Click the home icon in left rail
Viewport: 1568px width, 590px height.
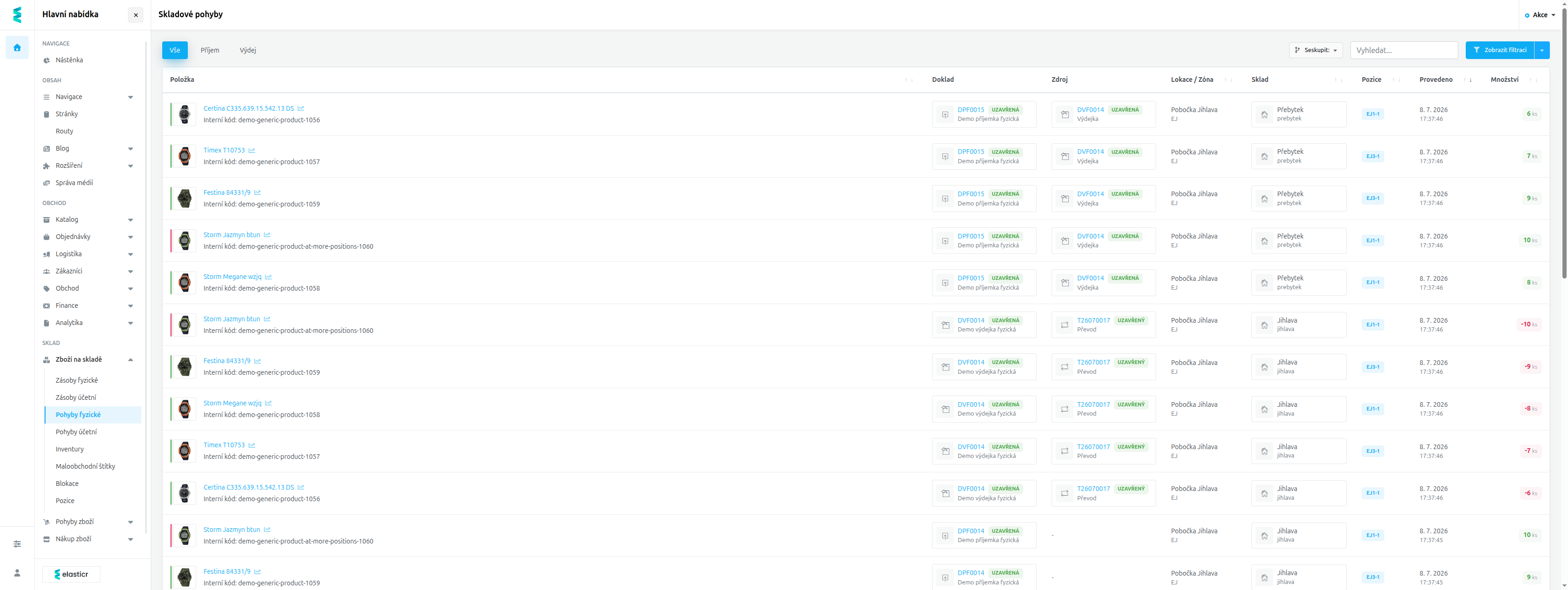tap(17, 47)
